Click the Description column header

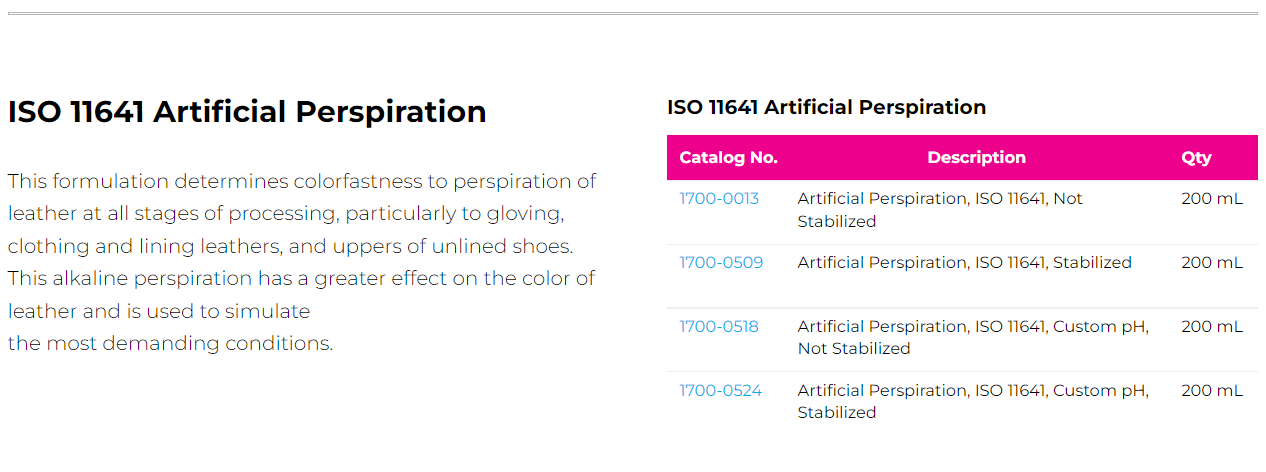[976, 158]
